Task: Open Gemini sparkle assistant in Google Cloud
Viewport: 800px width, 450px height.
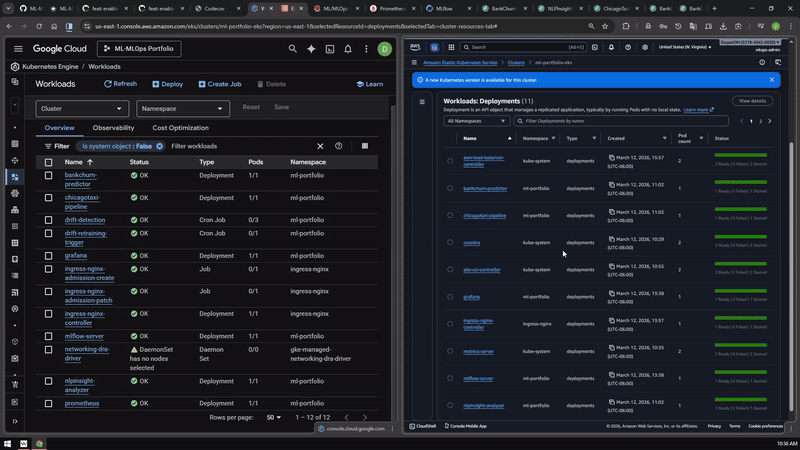Action: point(311,49)
